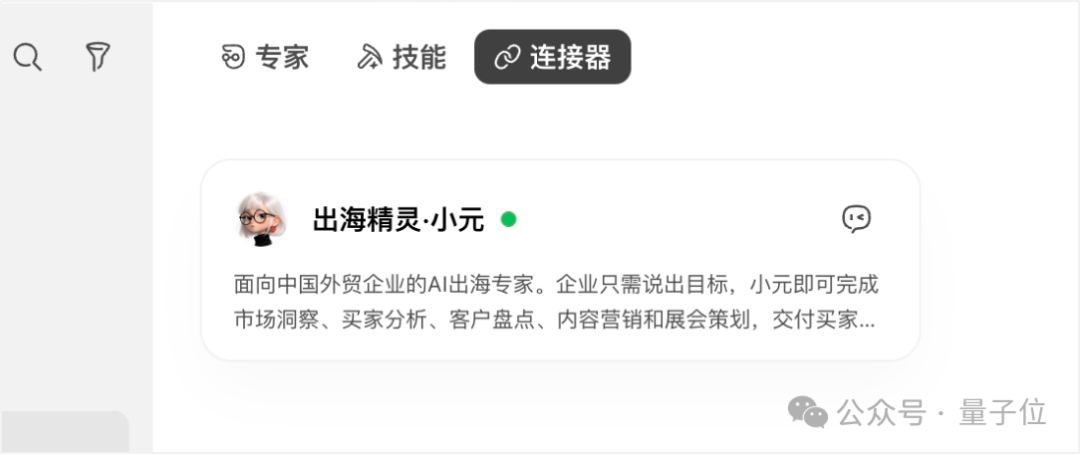Image resolution: width=1080 pixels, height=455 pixels.
Task: Select the gray block at sidebar bottom
Action: pyautogui.click(x=65, y=432)
